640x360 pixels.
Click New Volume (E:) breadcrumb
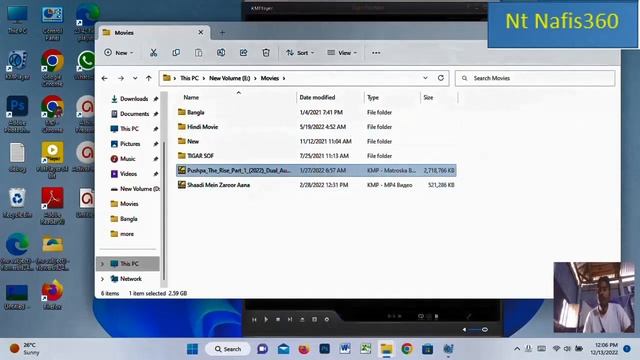[229, 78]
